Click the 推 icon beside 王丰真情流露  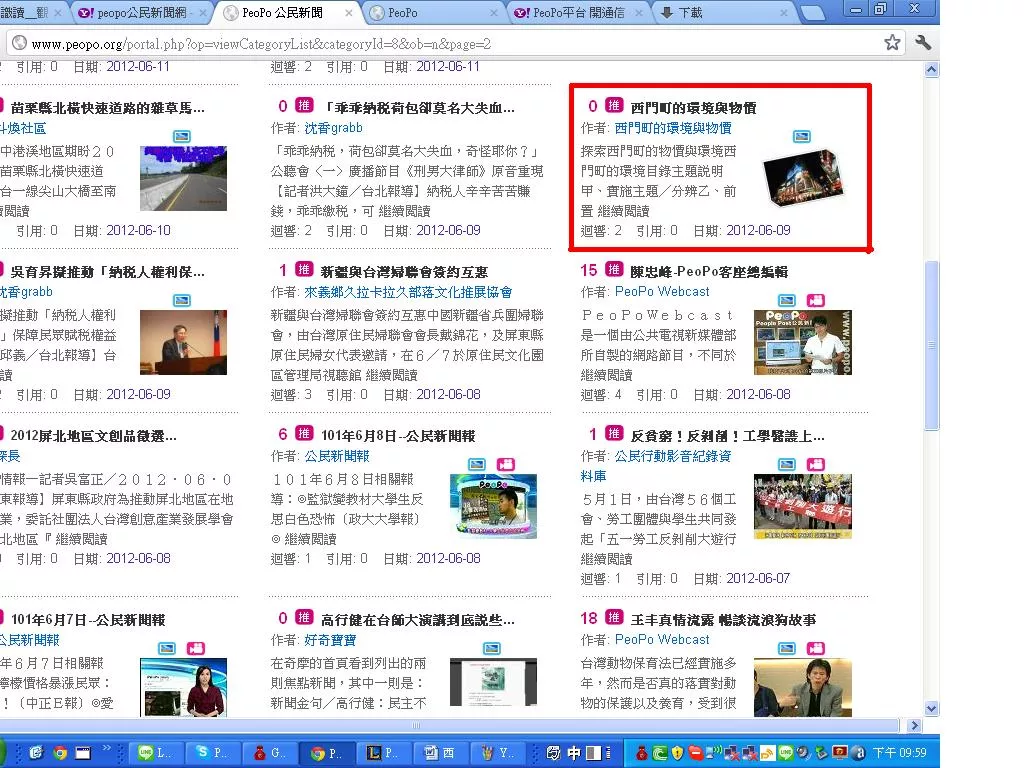coord(614,618)
